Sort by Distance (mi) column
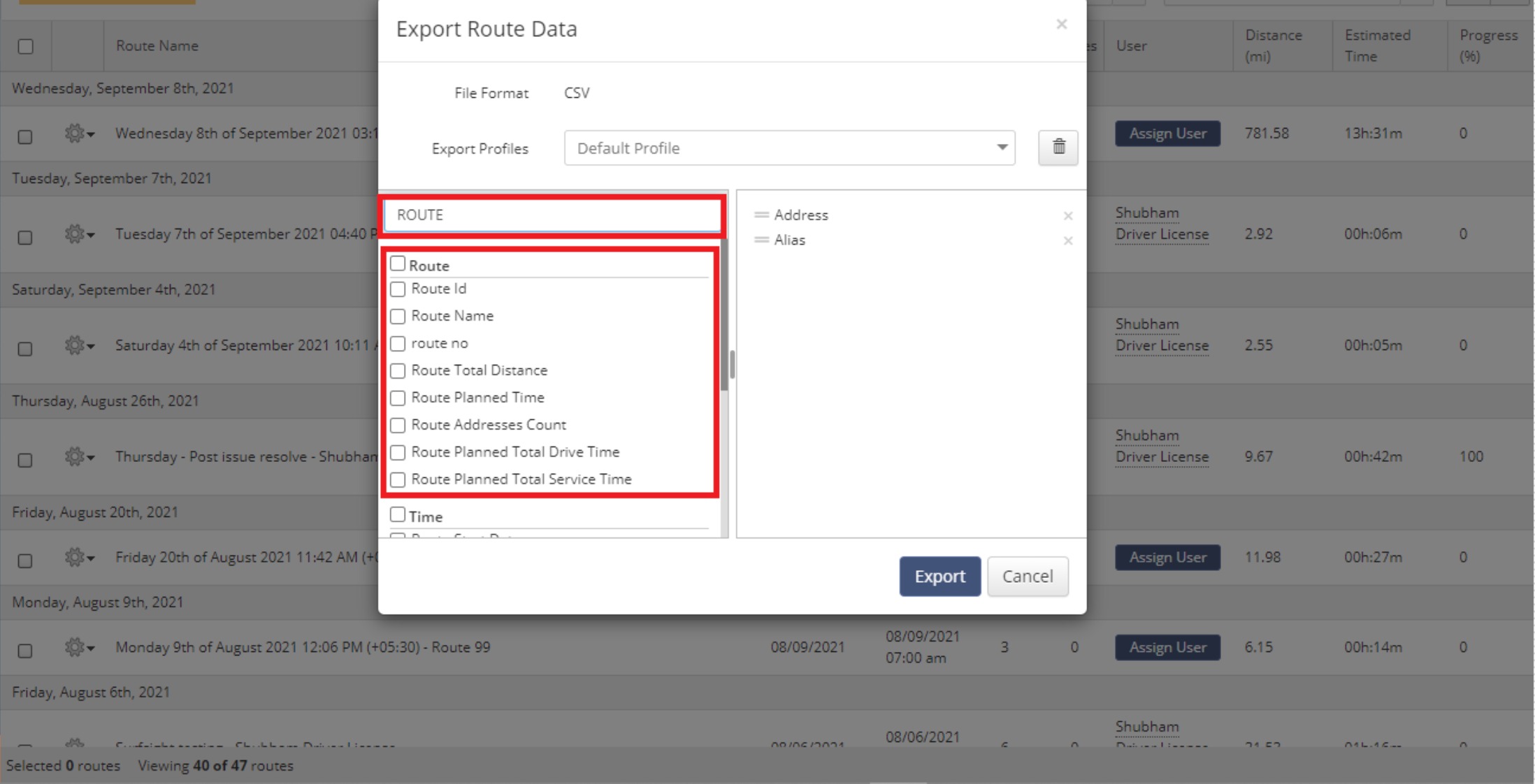Viewport: 1535px width, 784px height. coord(1273,45)
